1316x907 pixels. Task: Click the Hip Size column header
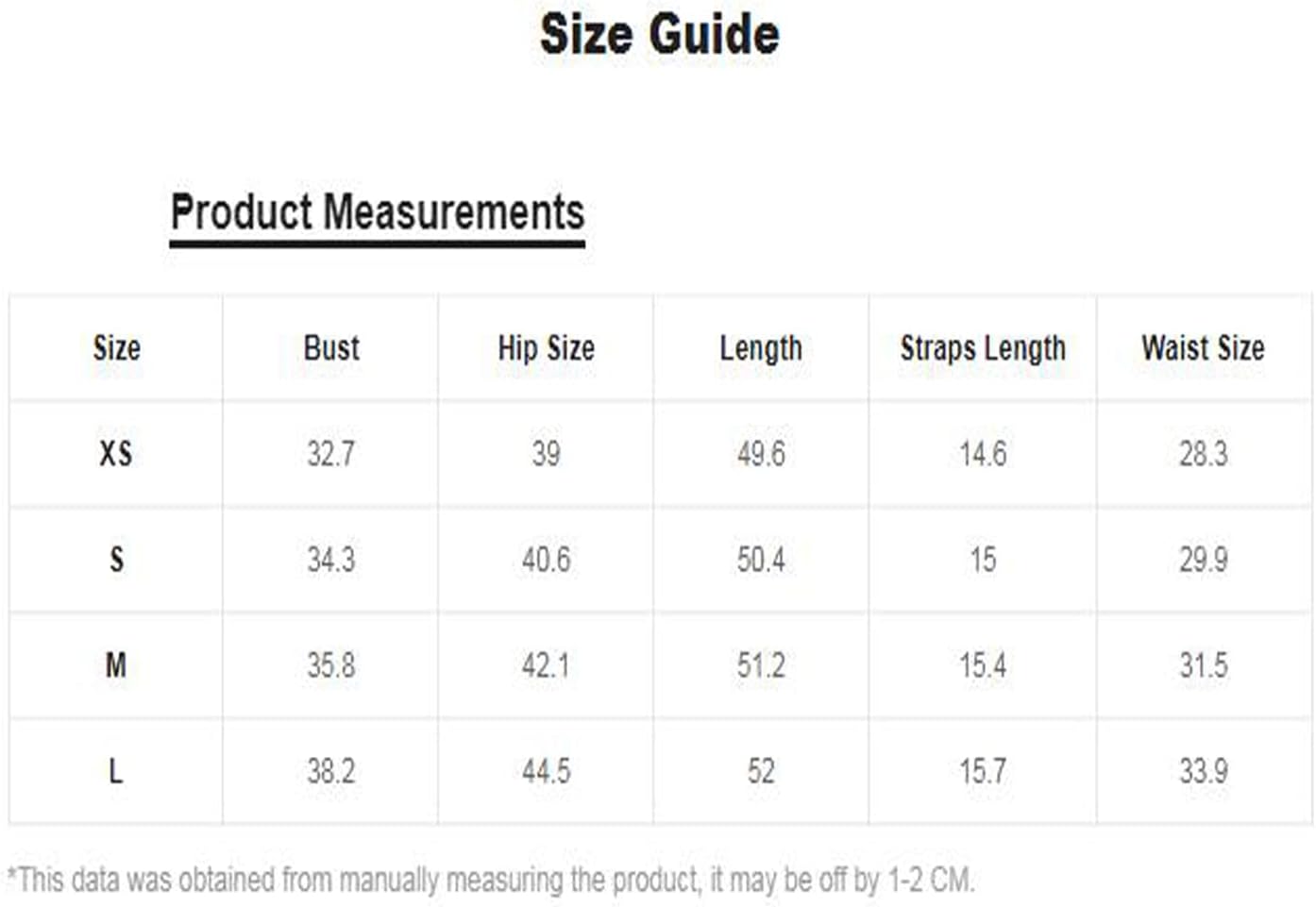[546, 348]
